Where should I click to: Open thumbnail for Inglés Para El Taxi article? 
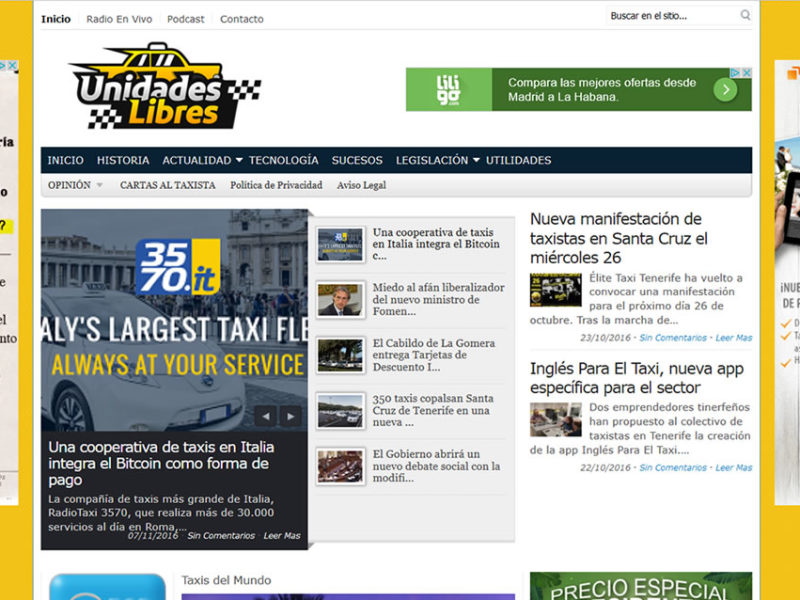556,419
